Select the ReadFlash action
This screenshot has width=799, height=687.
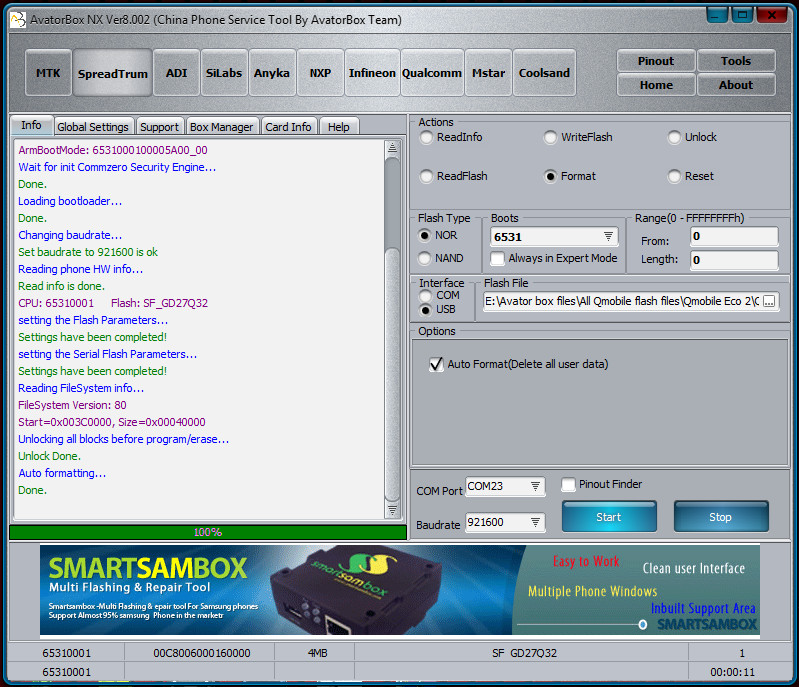pos(454,176)
